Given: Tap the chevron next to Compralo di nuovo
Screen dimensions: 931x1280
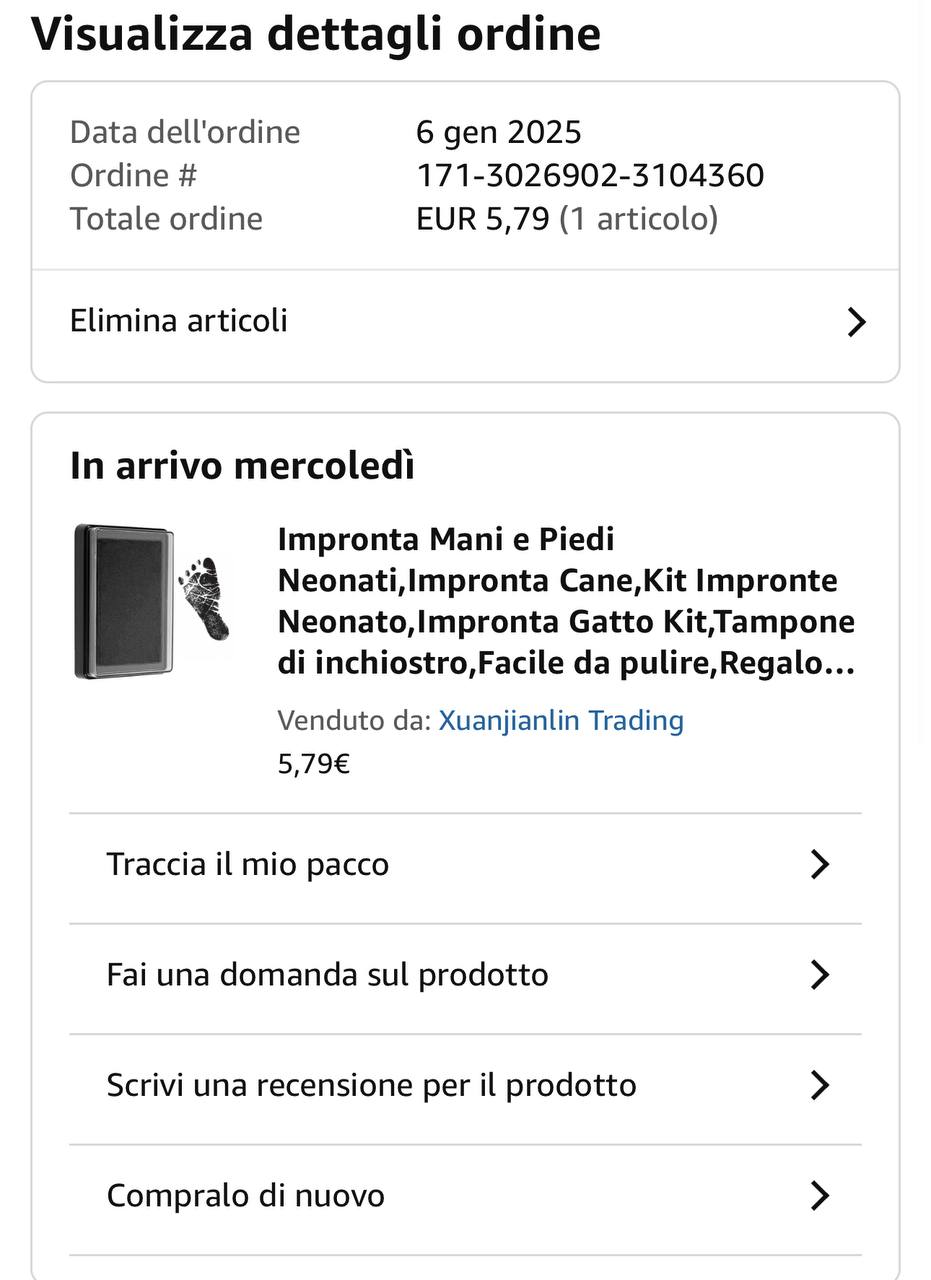Looking at the screenshot, I should (x=820, y=1195).
